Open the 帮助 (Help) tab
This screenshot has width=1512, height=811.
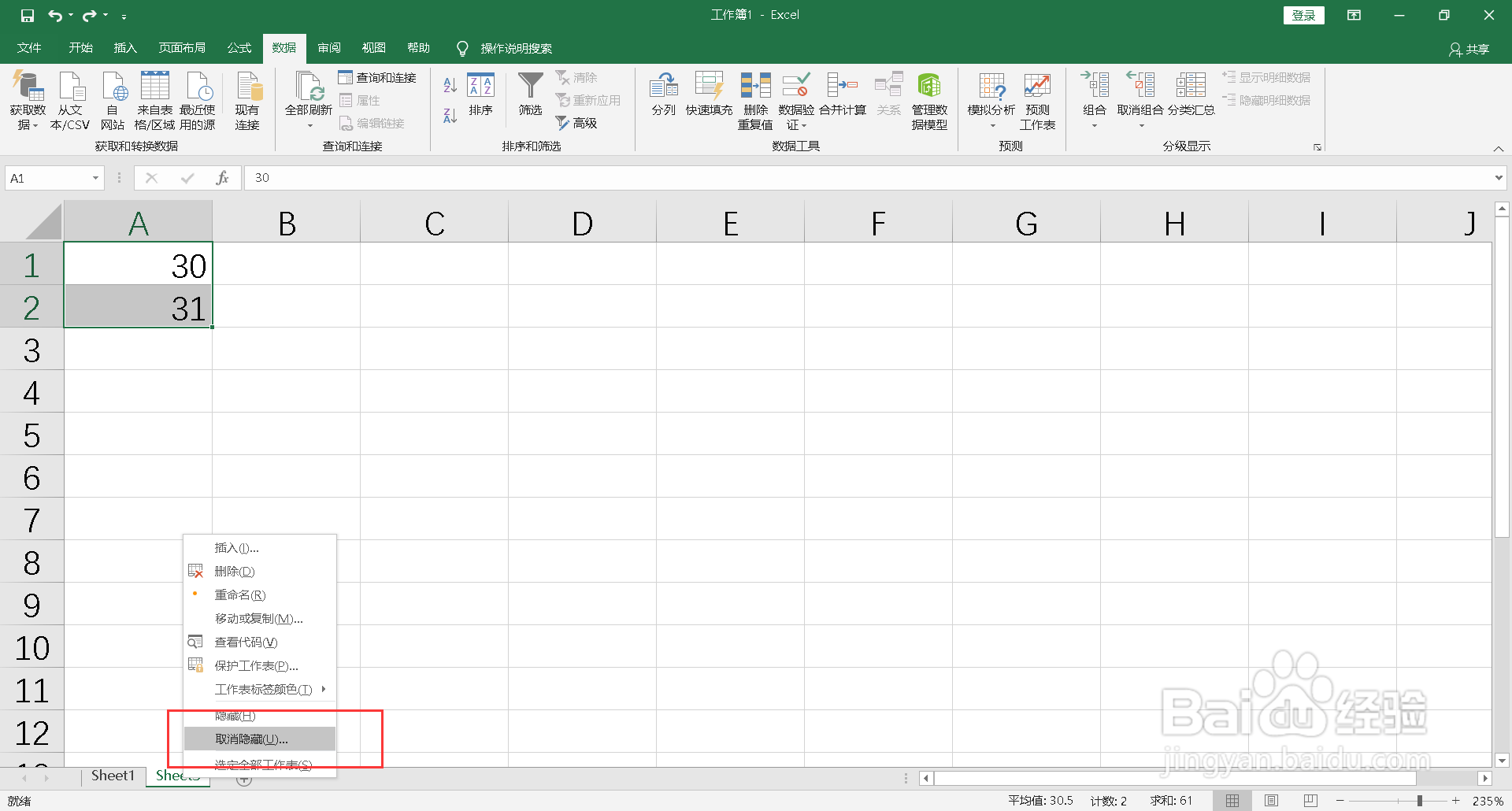point(419,48)
